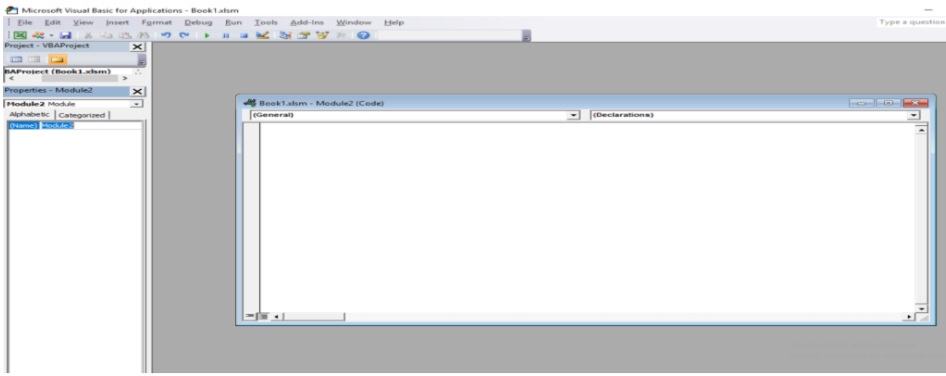Image resolution: width=946 pixels, height=376 pixels.
Task: Switch to Procedure View at the code window bottom
Action: coord(249,316)
